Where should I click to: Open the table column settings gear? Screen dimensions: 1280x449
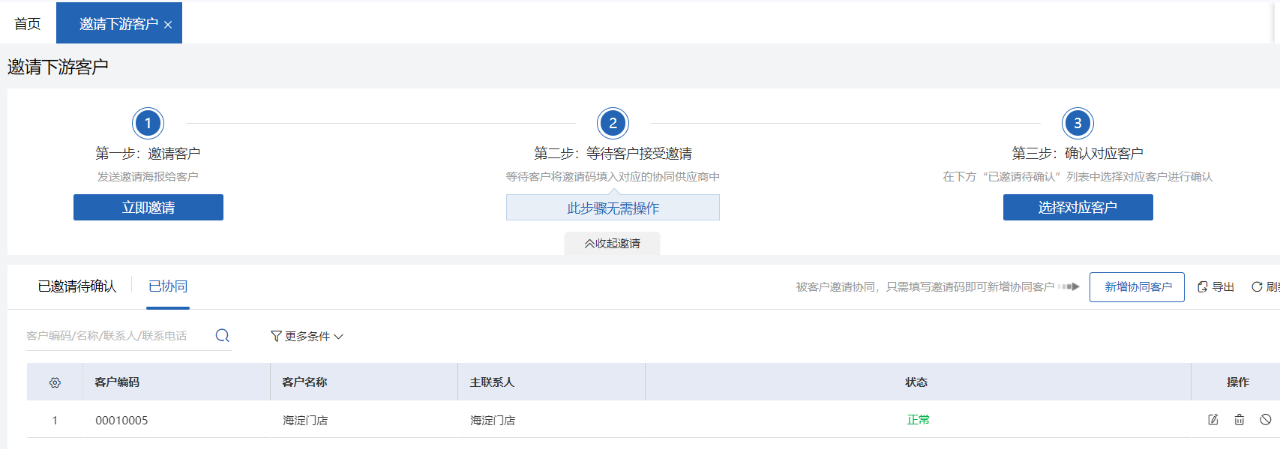click(55, 382)
